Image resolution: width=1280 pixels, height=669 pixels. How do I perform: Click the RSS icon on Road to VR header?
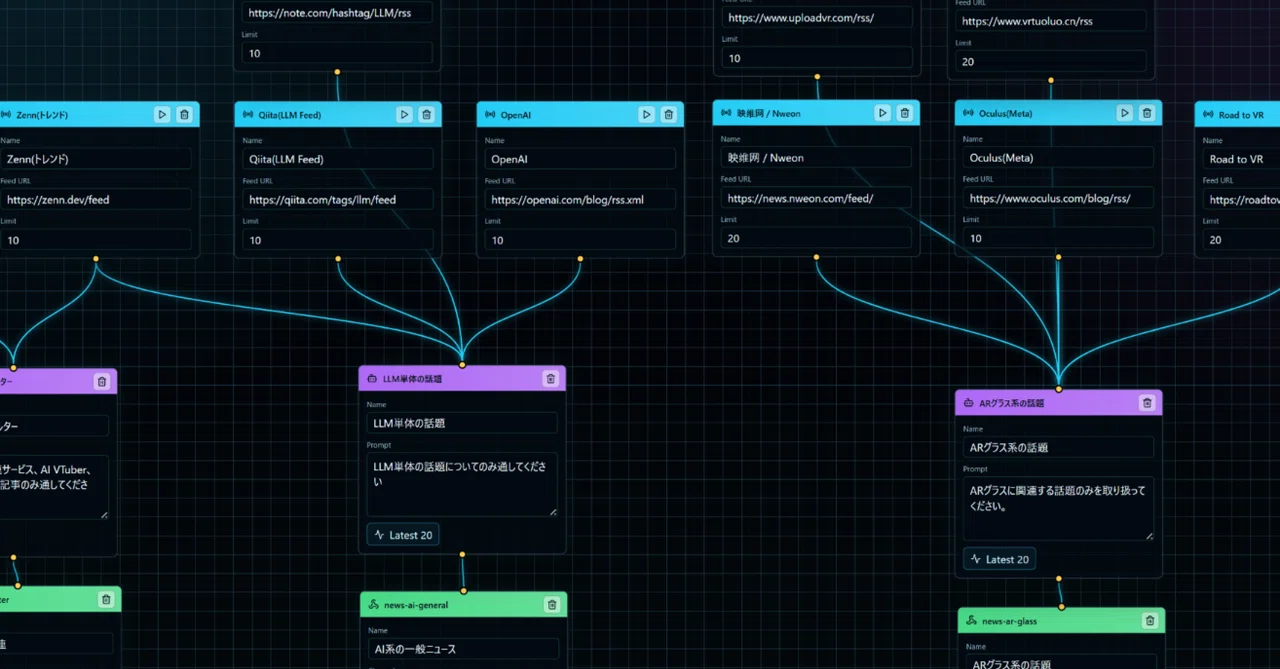point(1208,115)
